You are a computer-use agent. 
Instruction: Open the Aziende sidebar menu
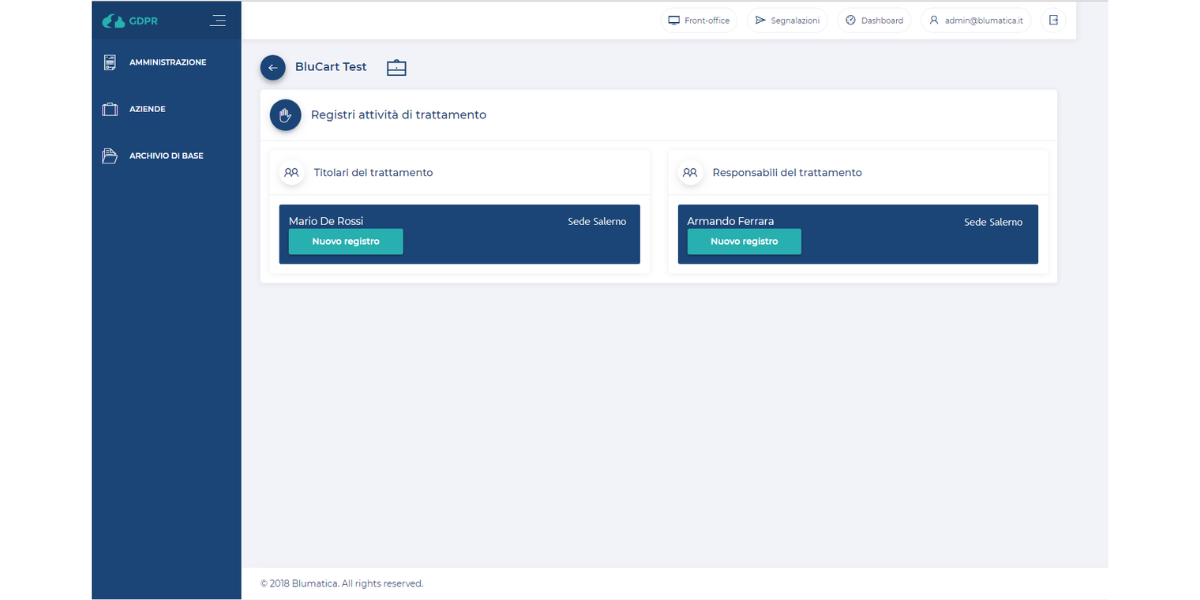pyautogui.click(x=147, y=109)
